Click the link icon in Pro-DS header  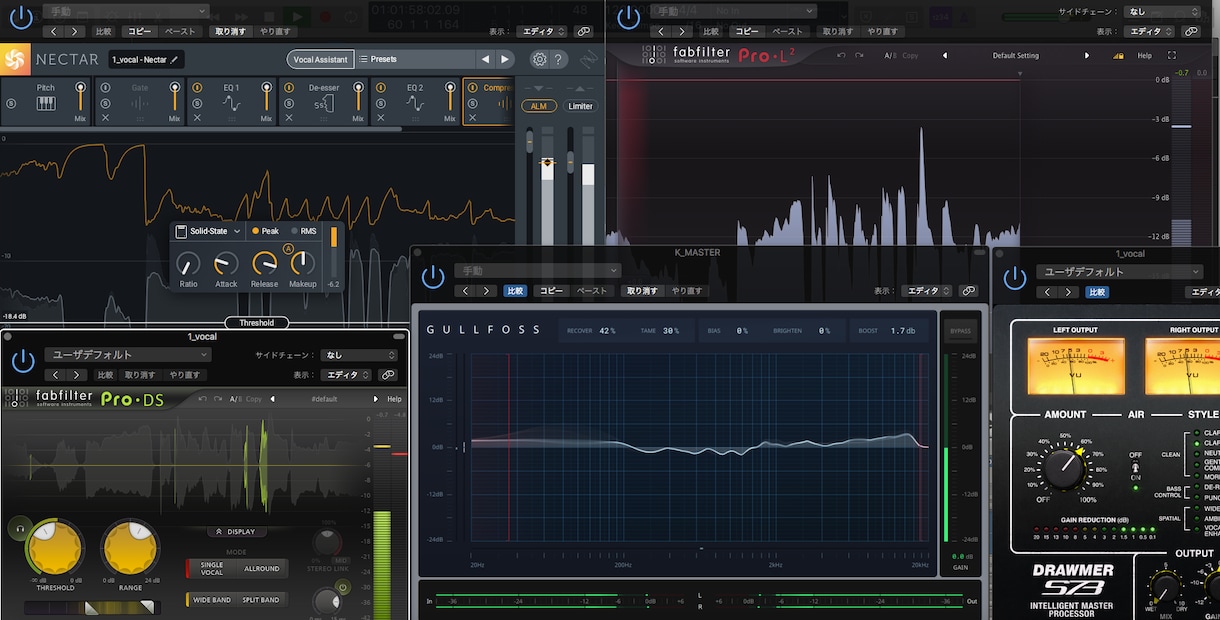coord(388,375)
